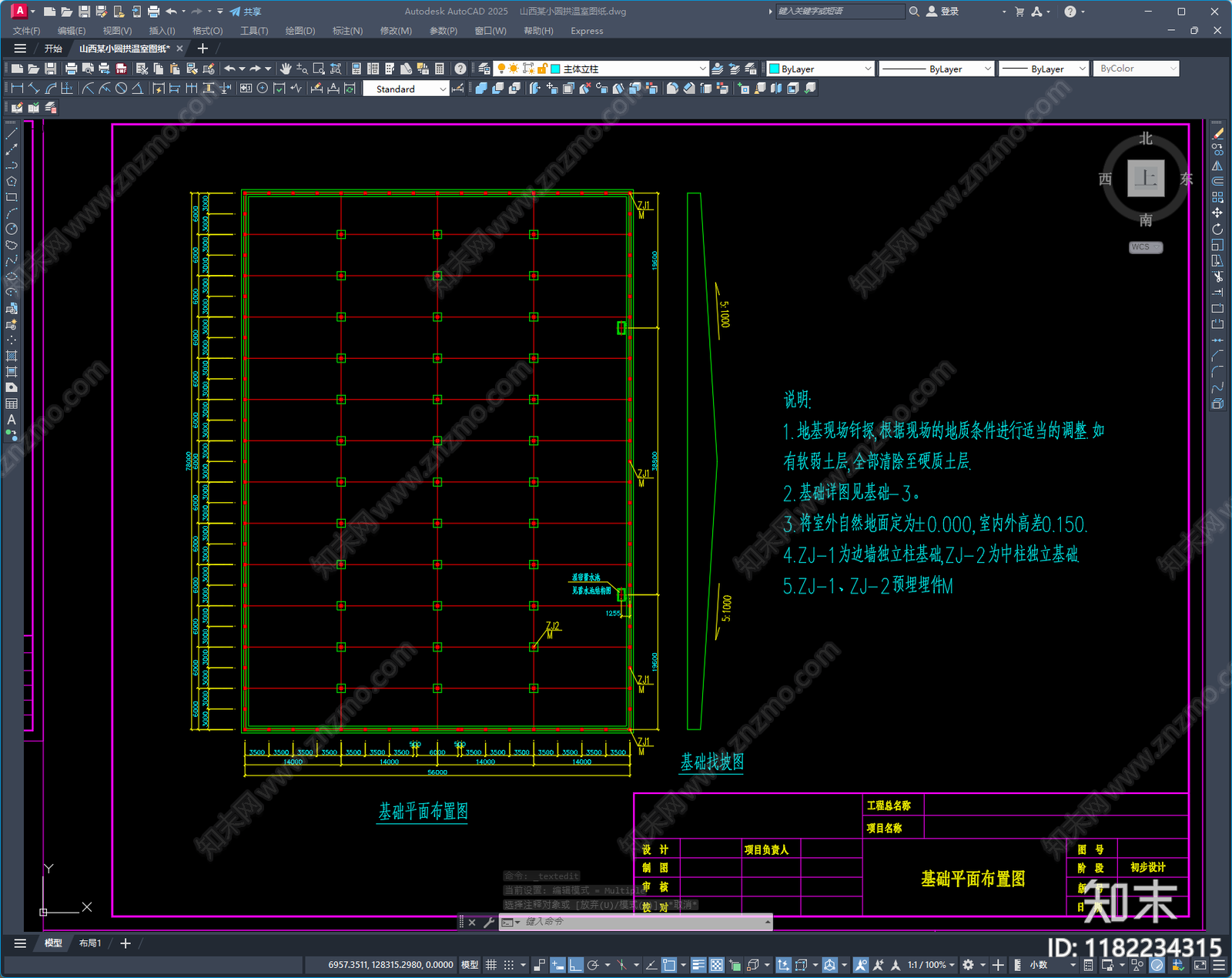Select the Angular dimension tool
This screenshot has width=1232, height=978.
(137, 89)
